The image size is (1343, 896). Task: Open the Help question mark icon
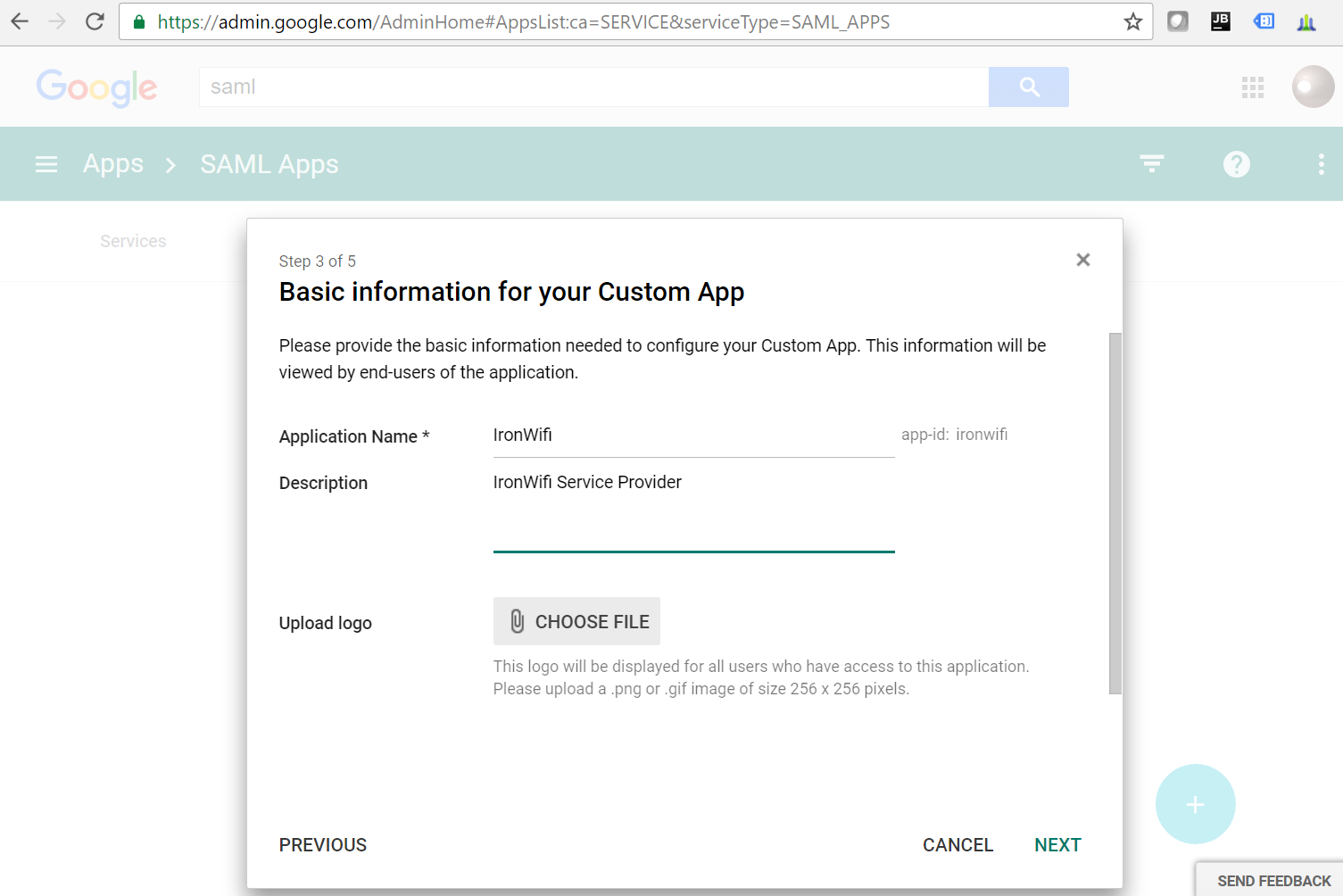(1236, 163)
